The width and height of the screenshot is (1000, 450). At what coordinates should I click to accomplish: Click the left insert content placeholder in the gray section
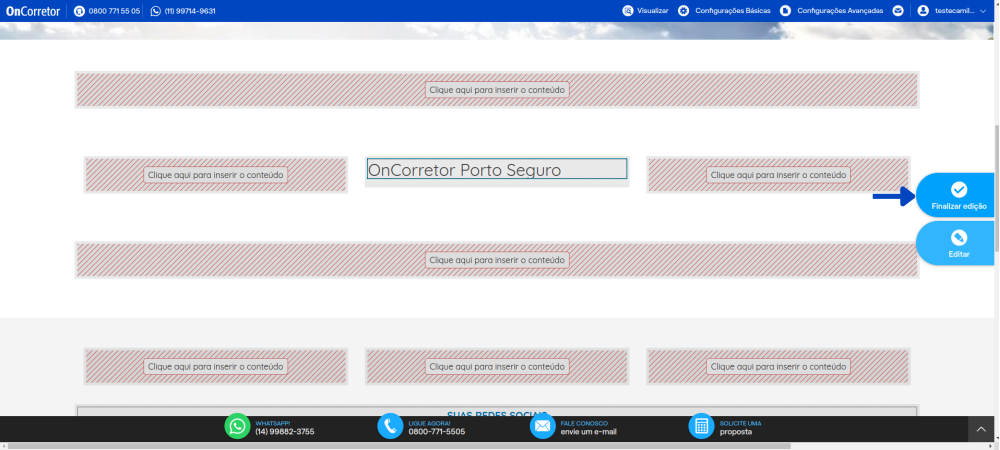[216, 367]
